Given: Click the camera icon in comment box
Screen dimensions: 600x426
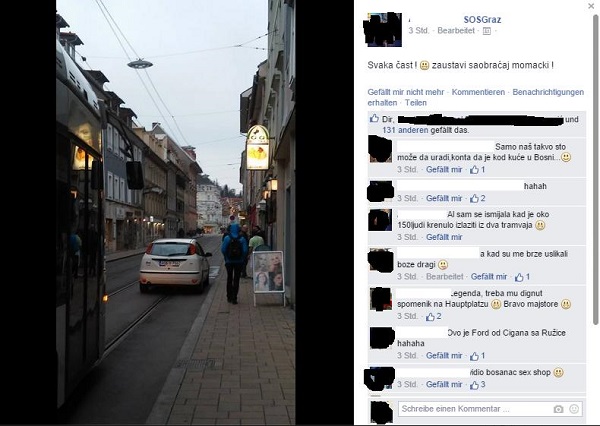Looking at the screenshot, I should pyautogui.click(x=558, y=409).
